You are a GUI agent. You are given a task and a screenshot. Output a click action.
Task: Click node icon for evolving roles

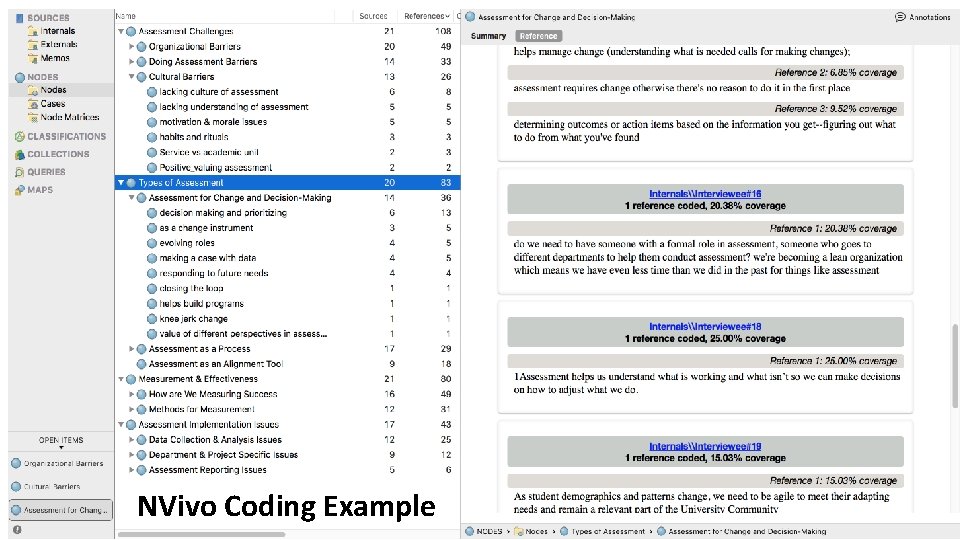tap(152, 243)
